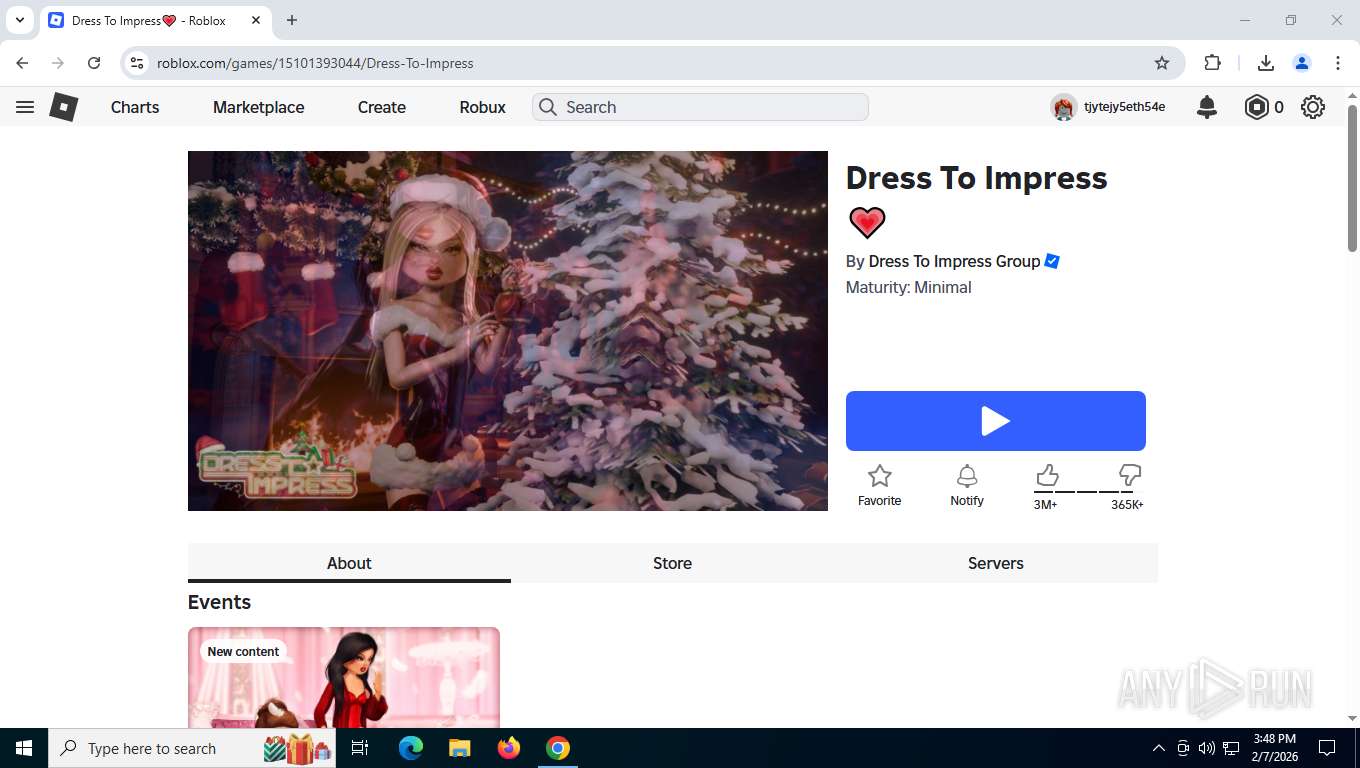Click the Events heading
1360x768 pixels.
[x=219, y=602]
